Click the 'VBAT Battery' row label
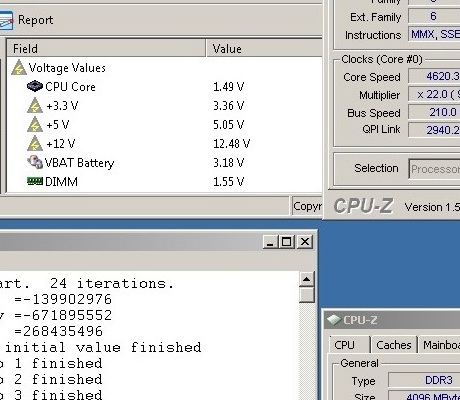Screen dimensions: 460x400 point(79,163)
